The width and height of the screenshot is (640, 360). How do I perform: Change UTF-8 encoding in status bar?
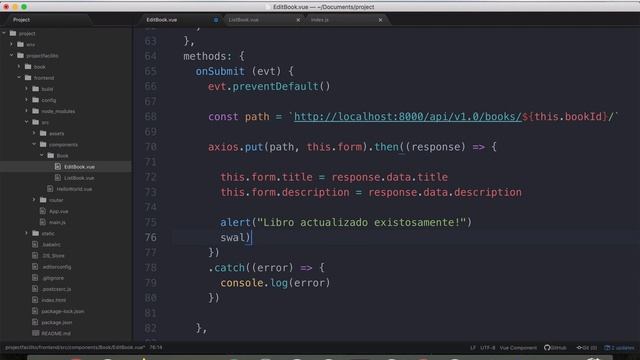tap(487, 347)
